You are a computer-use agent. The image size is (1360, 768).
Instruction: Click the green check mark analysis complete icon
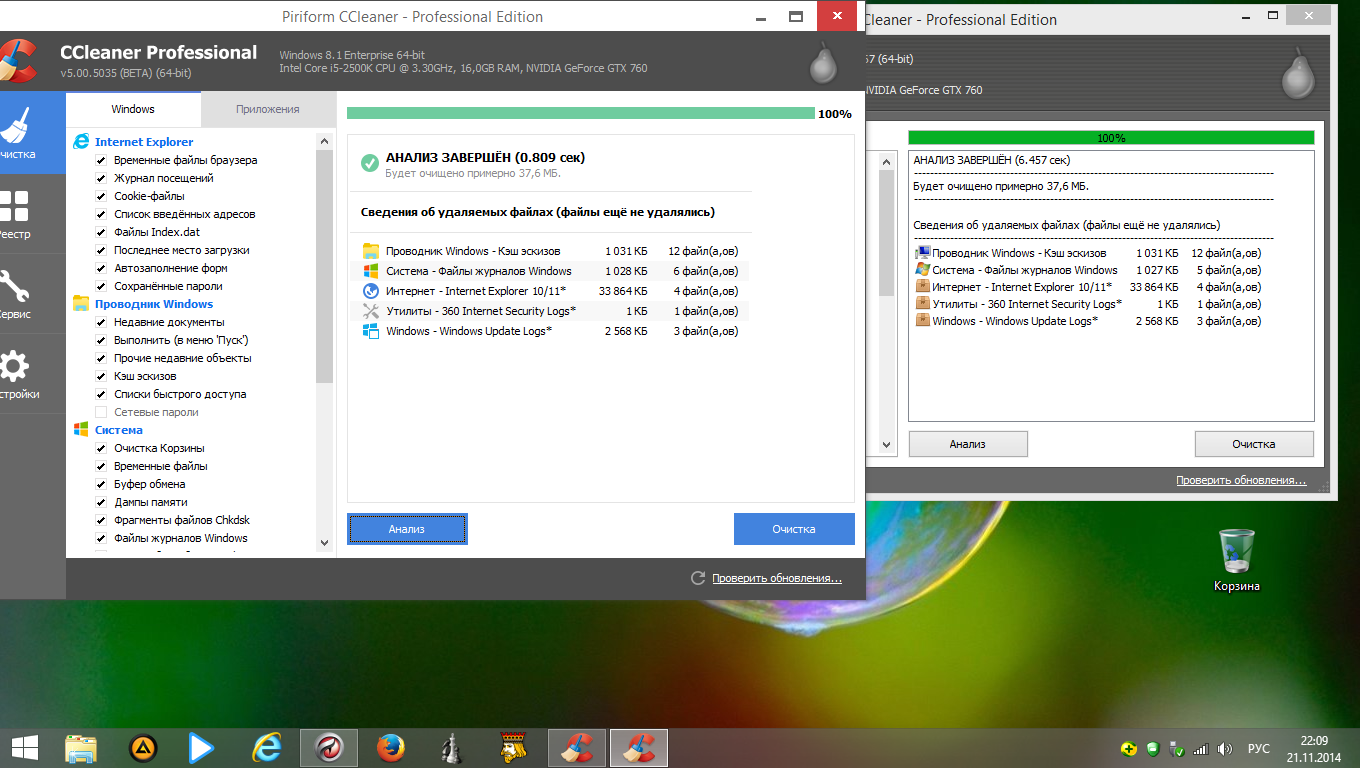point(370,162)
